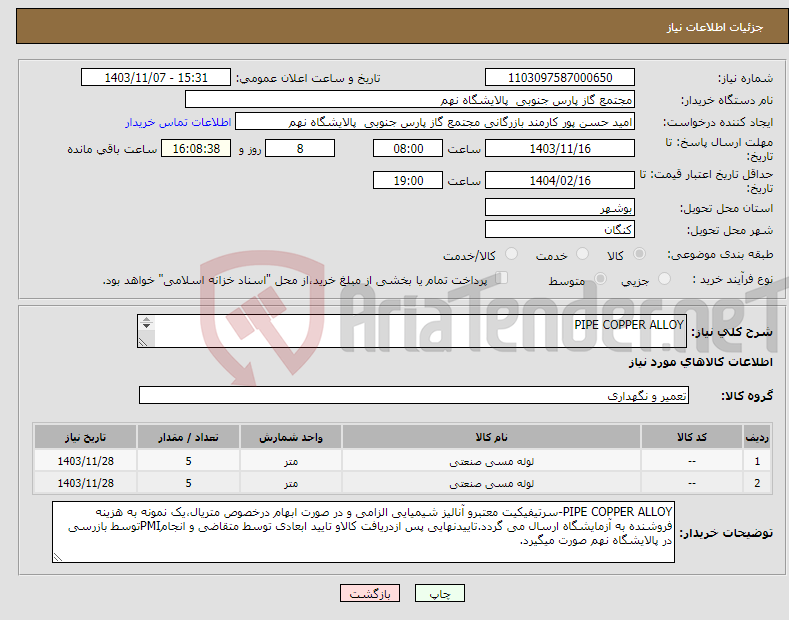
Task: Click row 2 quantity value 5
Action: (x=188, y=483)
